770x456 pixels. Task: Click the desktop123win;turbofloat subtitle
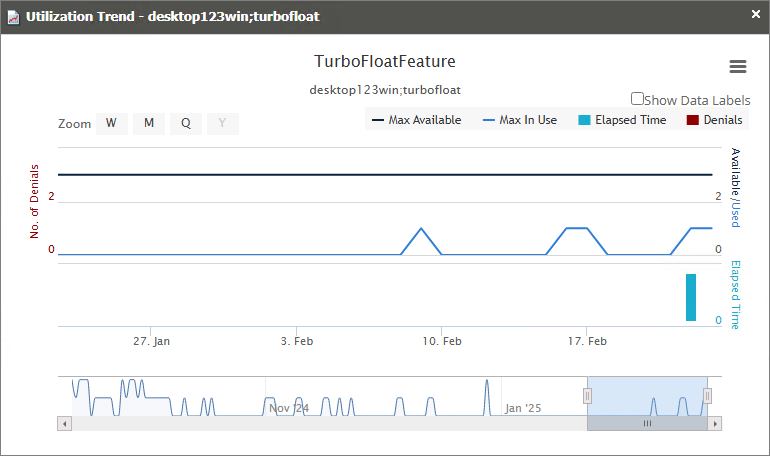(385, 90)
